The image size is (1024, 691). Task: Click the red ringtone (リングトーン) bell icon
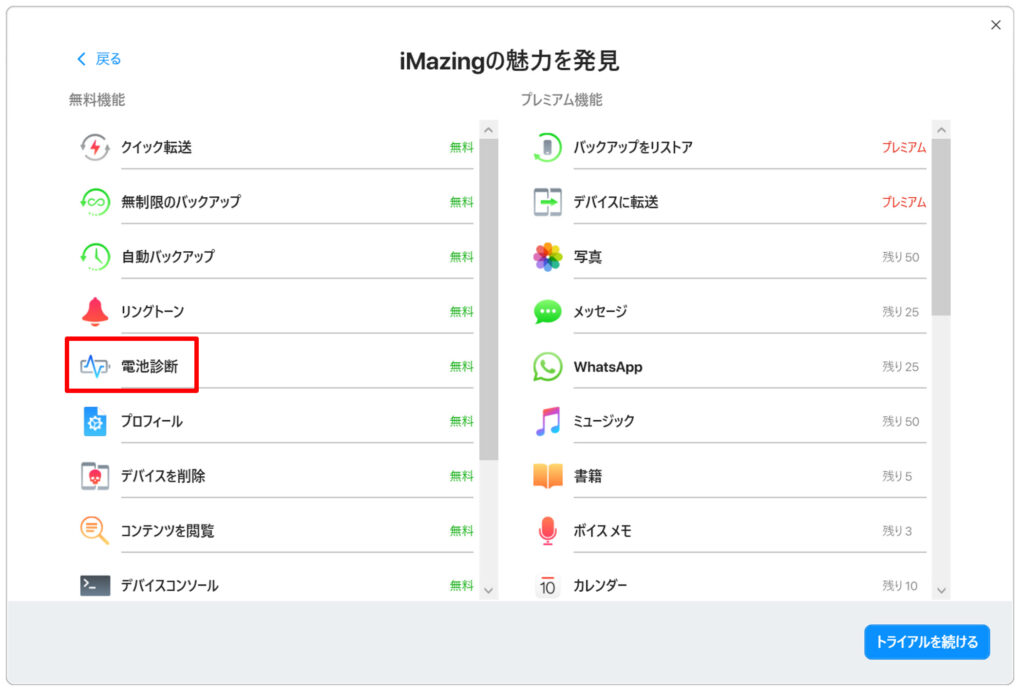tap(95, 312)
